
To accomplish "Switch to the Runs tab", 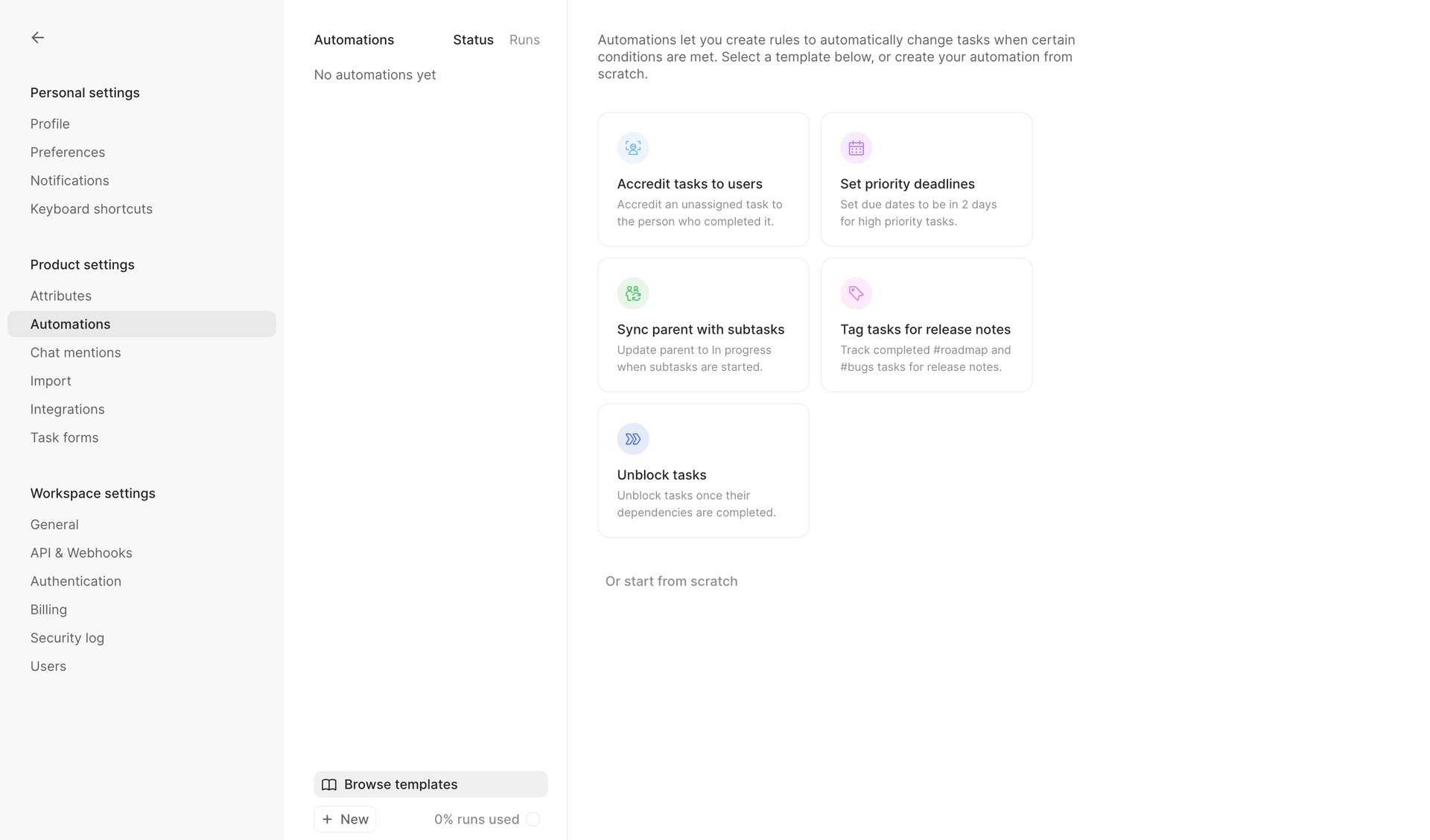I will 524,39.
